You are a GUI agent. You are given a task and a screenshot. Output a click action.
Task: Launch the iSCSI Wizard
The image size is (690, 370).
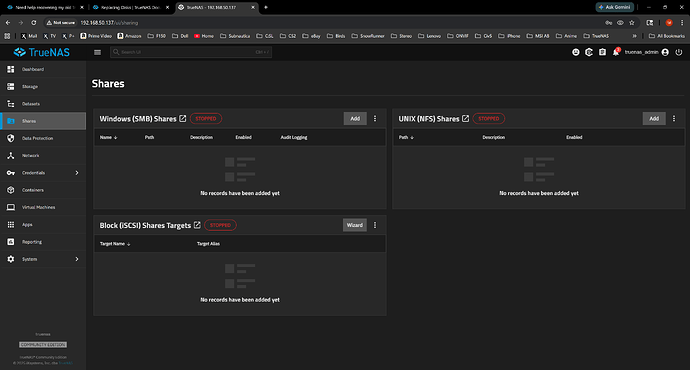point(355,225)
